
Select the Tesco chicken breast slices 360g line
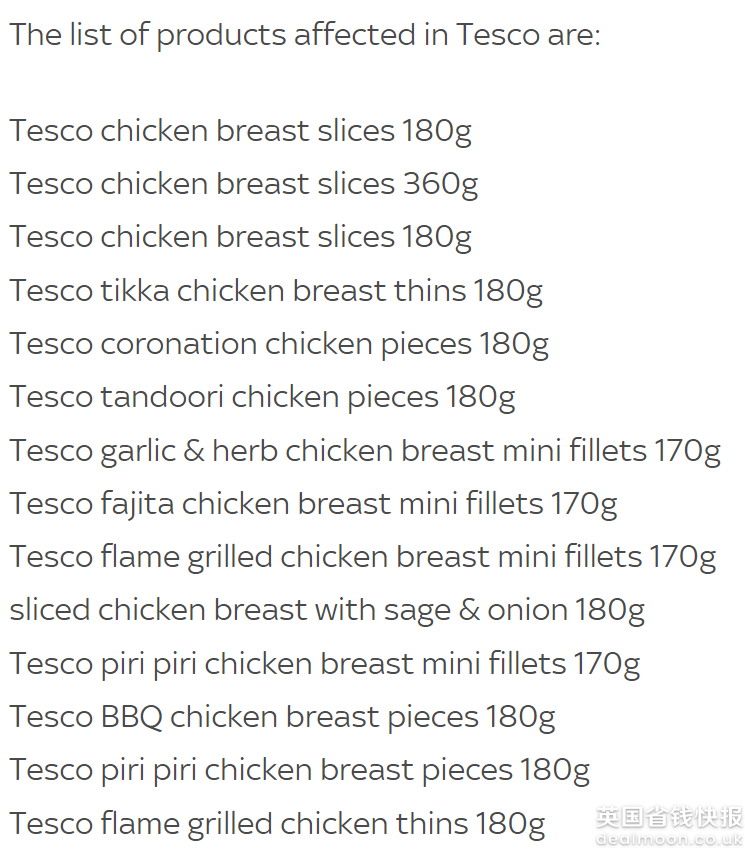pos(244,185)
